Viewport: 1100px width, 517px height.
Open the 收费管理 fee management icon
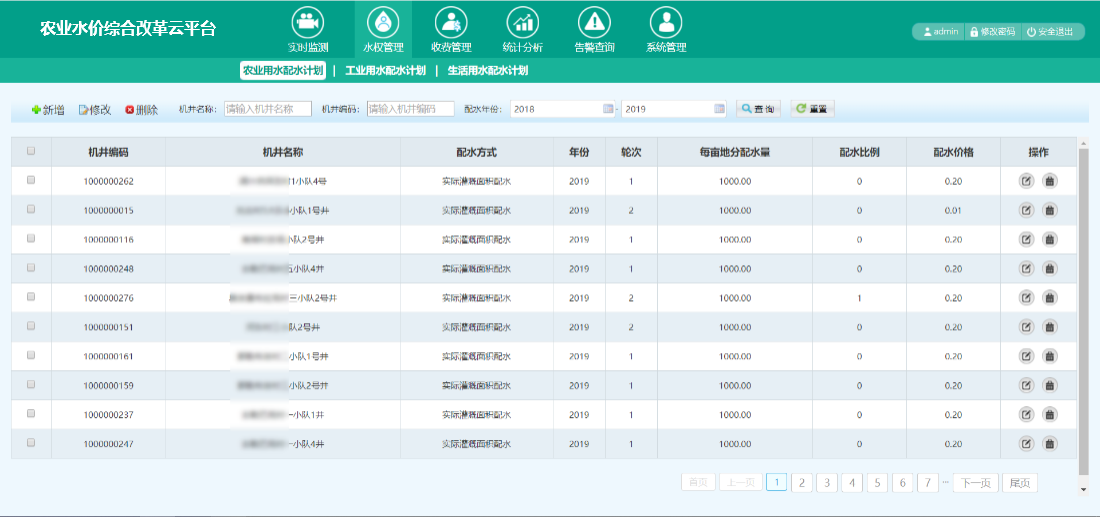[452, 22]
